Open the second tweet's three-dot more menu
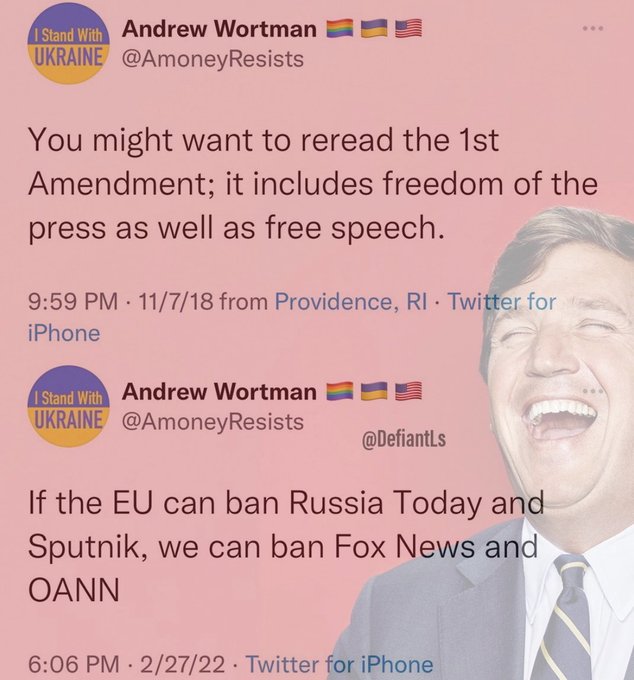Screen dimensions: 634x680 pyautogui.click(x=593, y=391)
